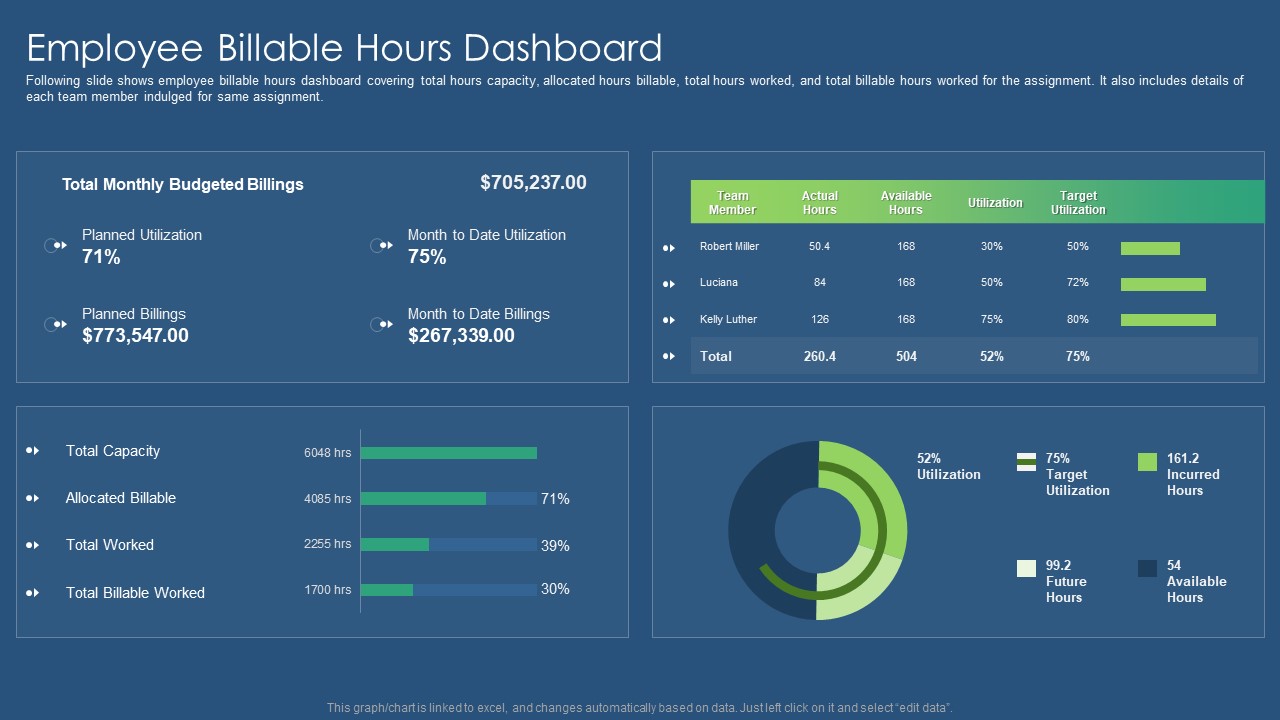Click the Total Capacity 6048 hrs bar
This screenshot has height=720, width=1280.
pyautogui.click(x=449, y=453)
